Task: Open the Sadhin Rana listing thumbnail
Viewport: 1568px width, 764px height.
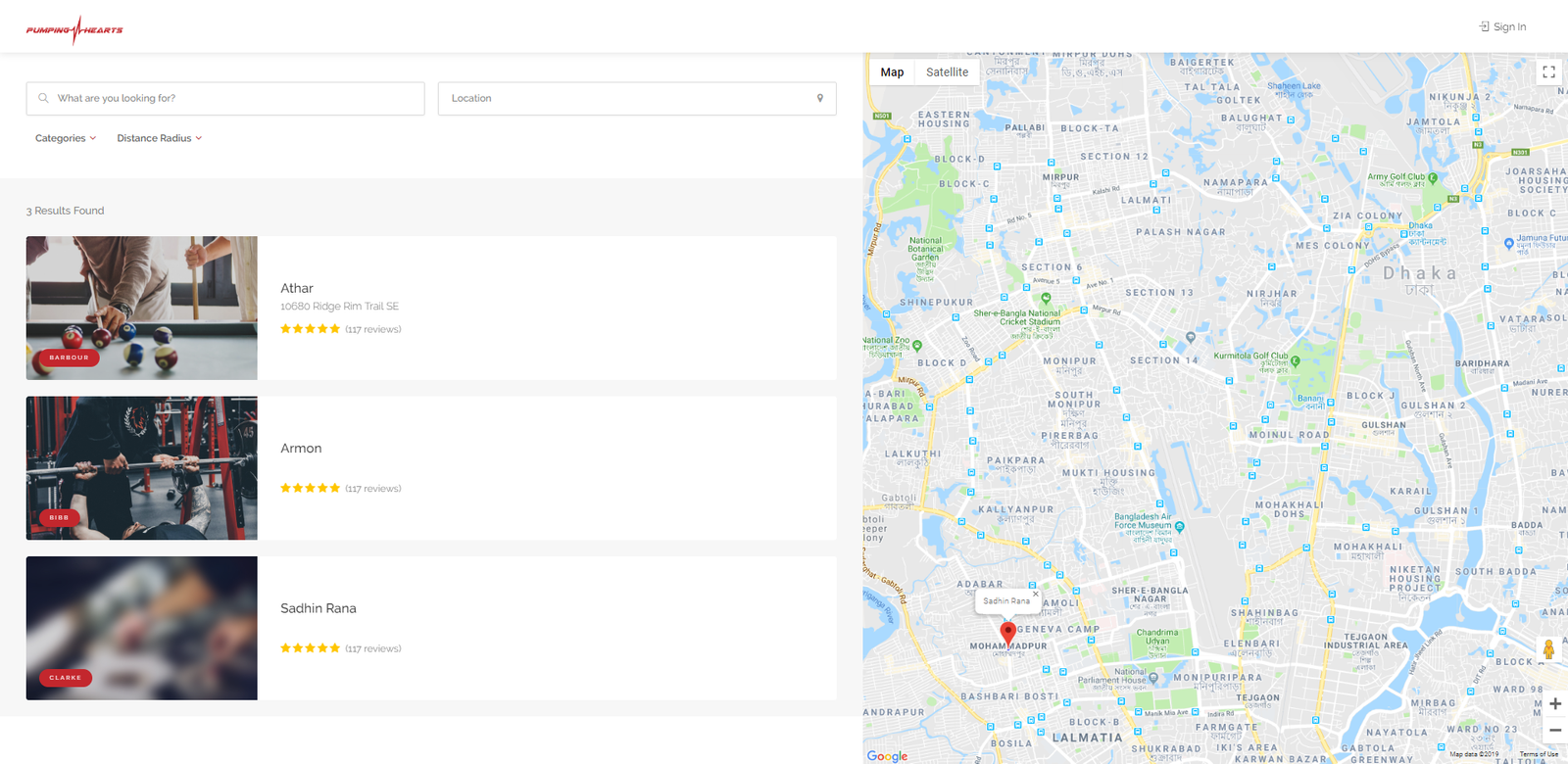Action: [x=142, y=628]
